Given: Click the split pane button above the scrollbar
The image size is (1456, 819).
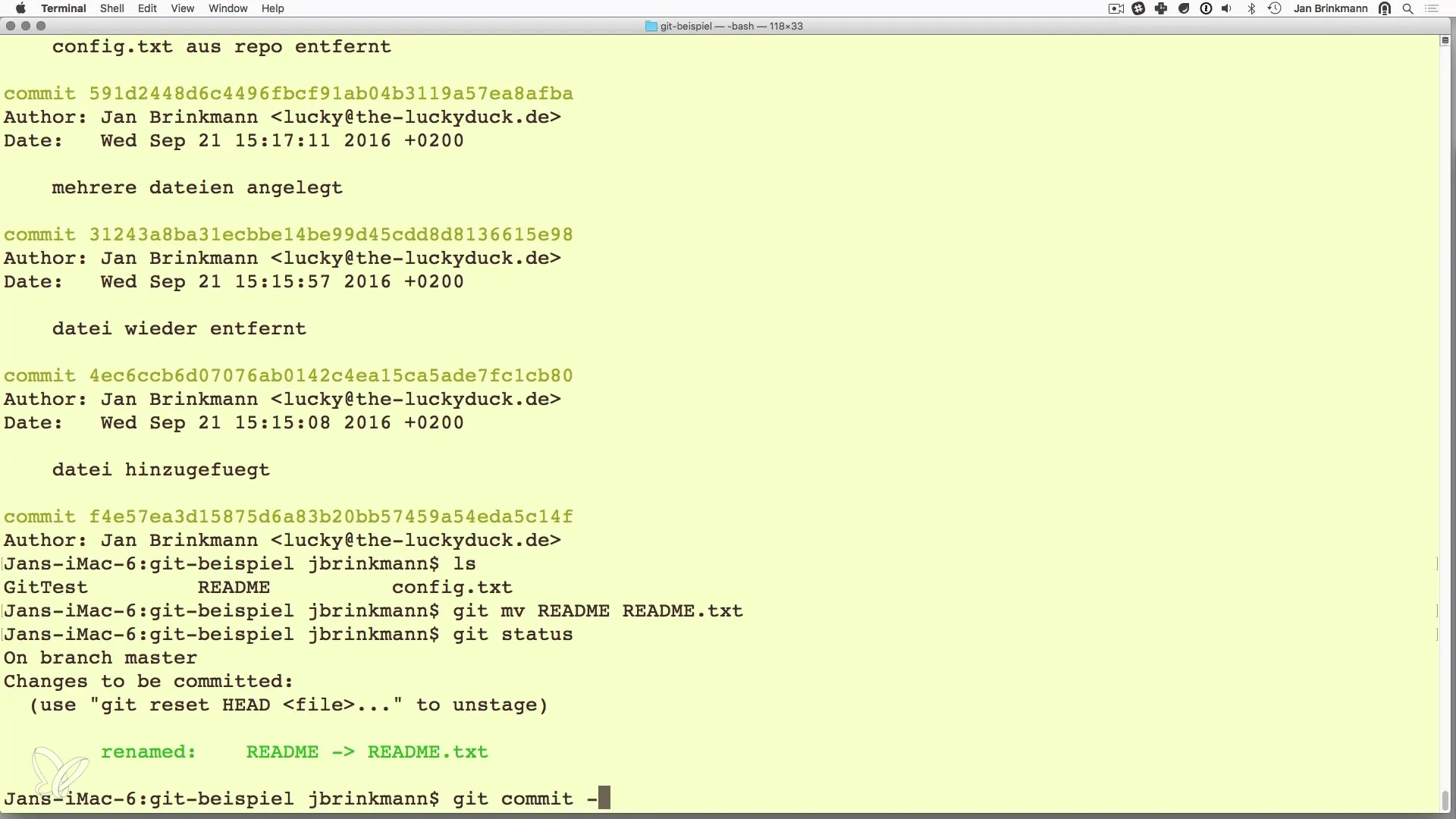Looking at the screenshot, I should pyautogui.click(x=1445, y=41).
